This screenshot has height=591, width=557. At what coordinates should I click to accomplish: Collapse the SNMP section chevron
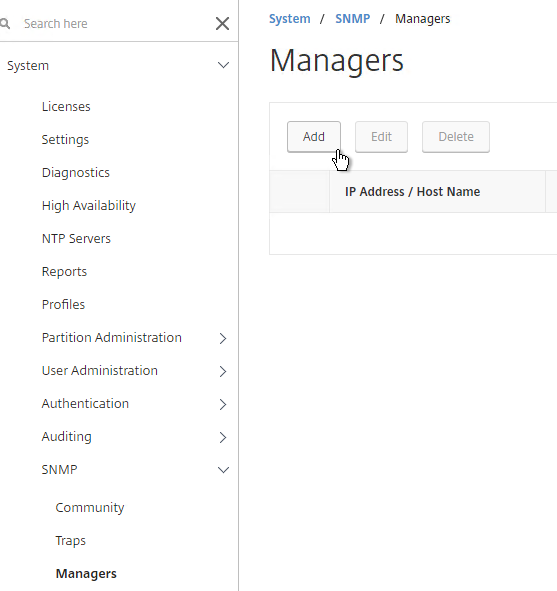(x=223, y=470)
